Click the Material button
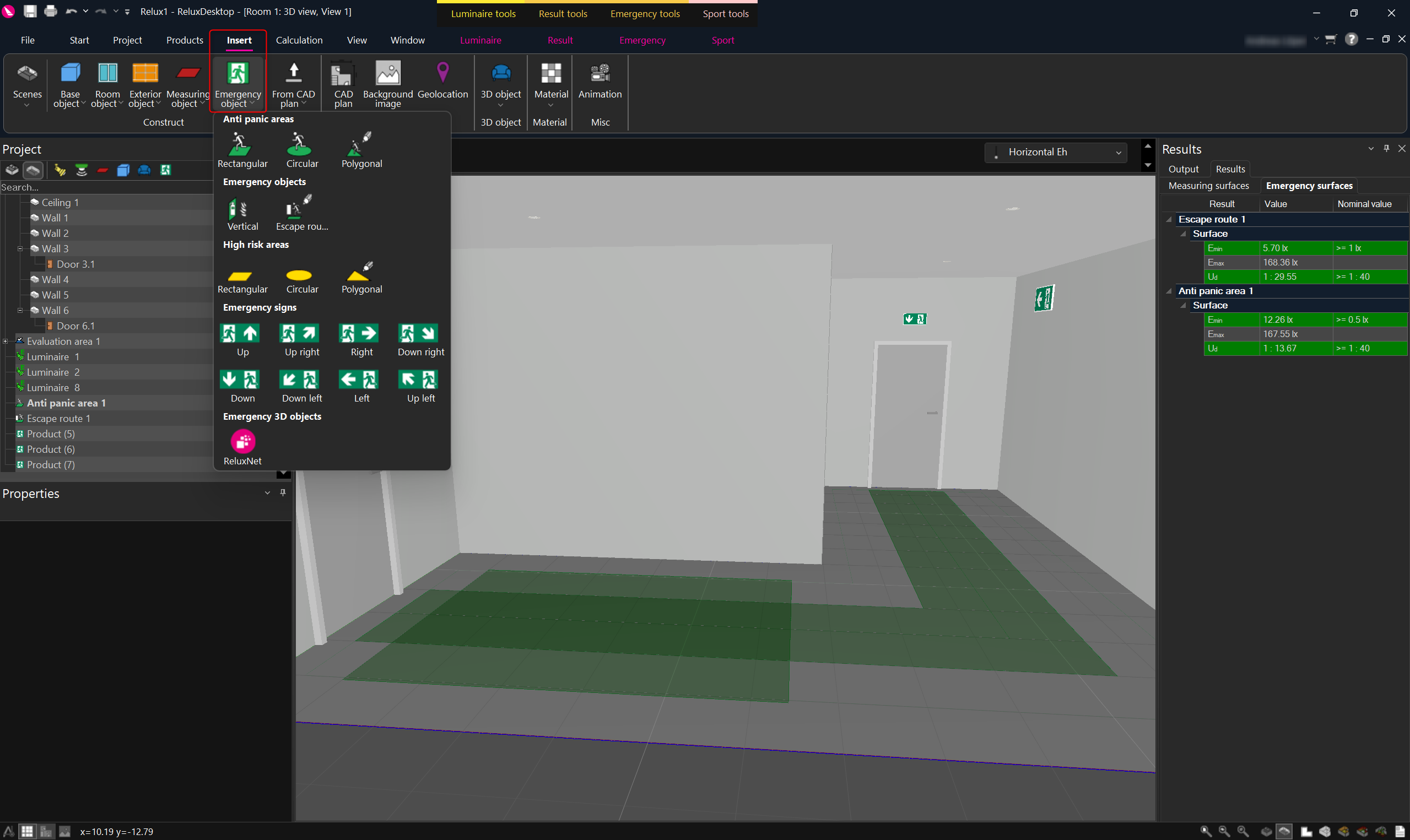1410x840 pixels. point(551,84)
